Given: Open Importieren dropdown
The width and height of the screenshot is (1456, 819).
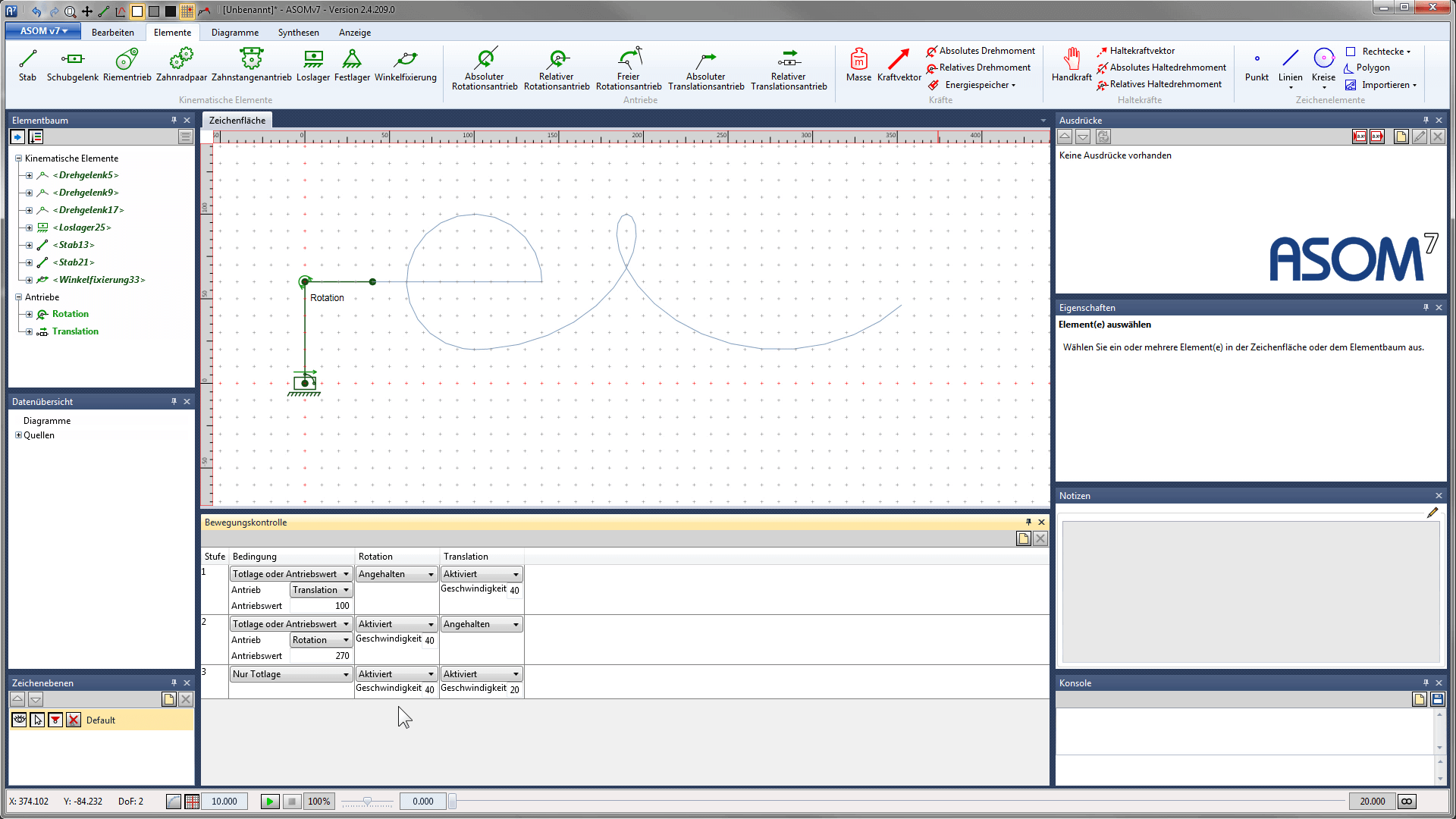Looking at the screenshot, I should [x=1382, y=85].
